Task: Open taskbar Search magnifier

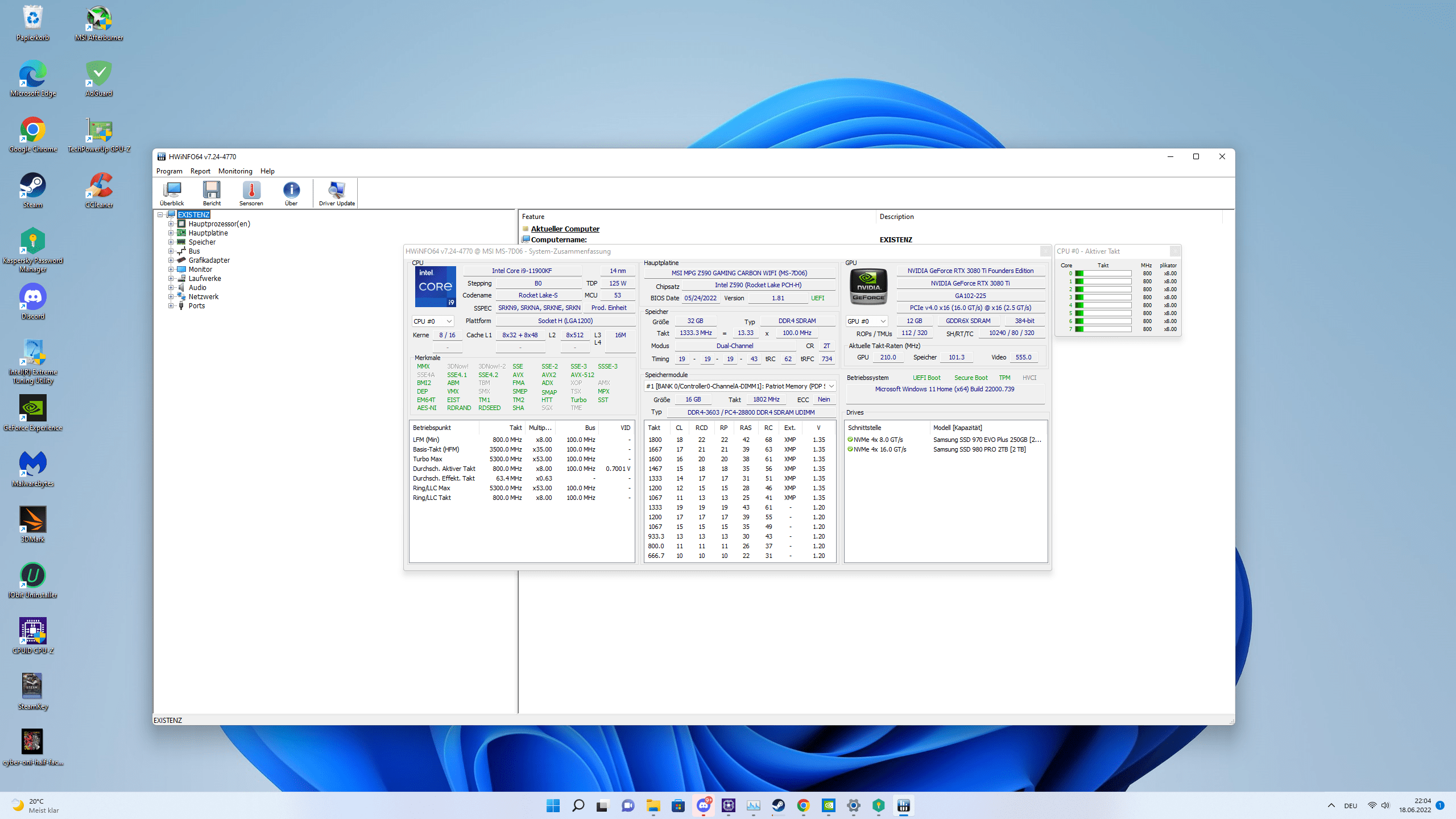Action: pyautogui.click(x=578, y=805)
